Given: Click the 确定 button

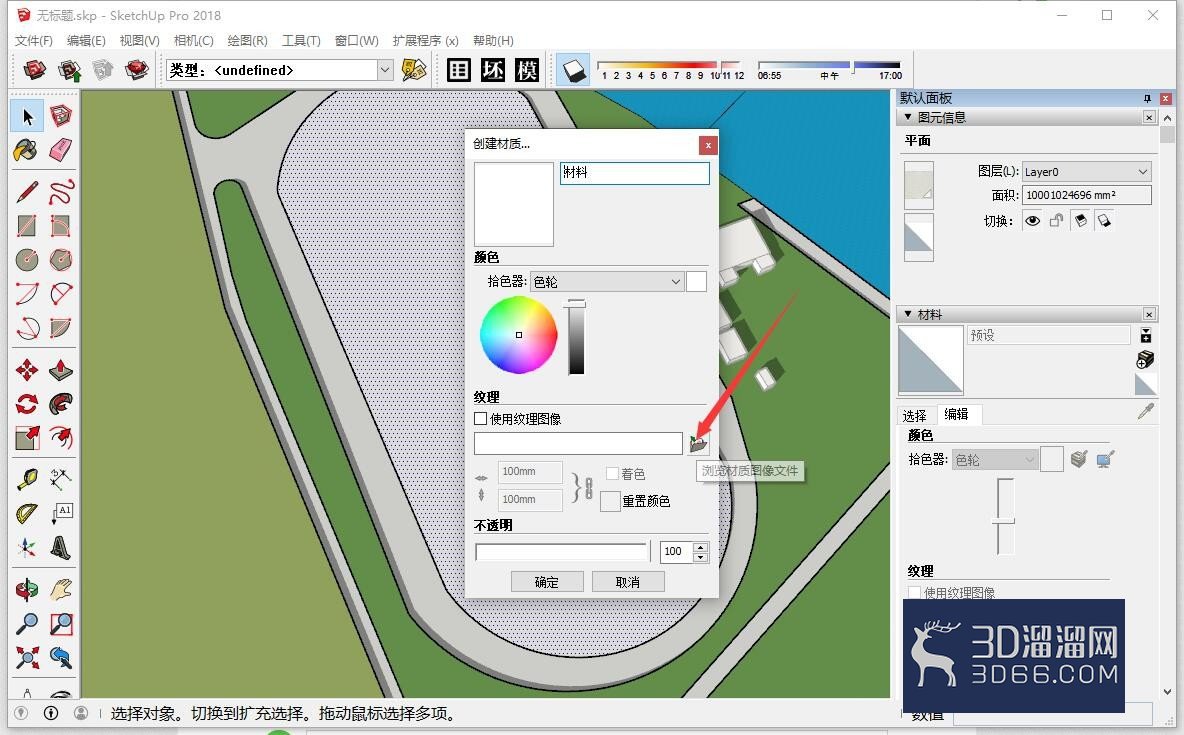Looking at the screenshot, I should coord(547,582).
